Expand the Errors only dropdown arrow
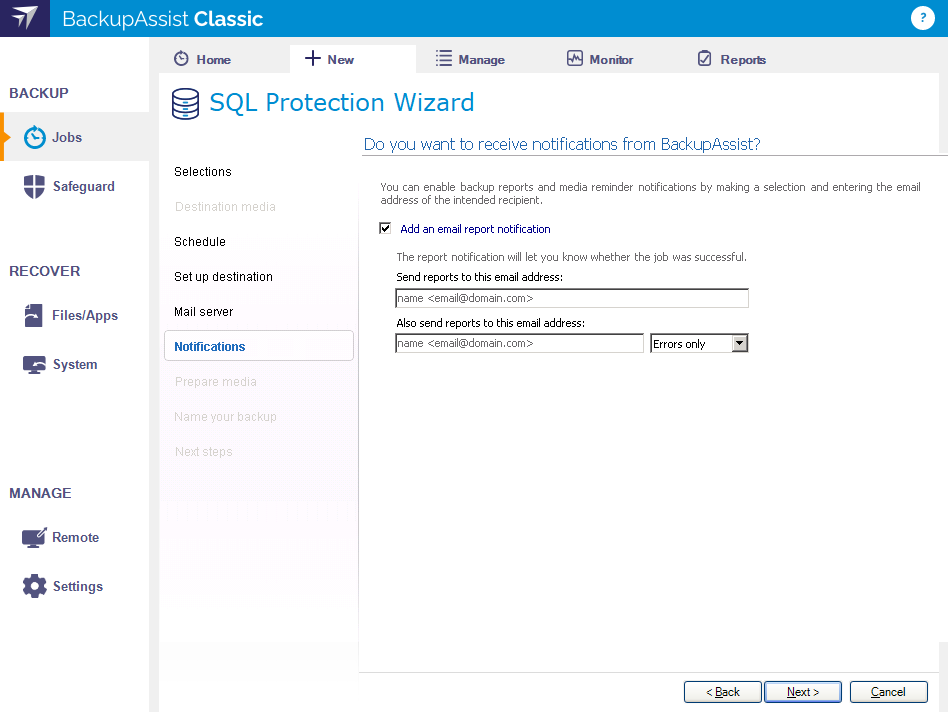This screenshot has height=712, width=948. pos(739,343)
